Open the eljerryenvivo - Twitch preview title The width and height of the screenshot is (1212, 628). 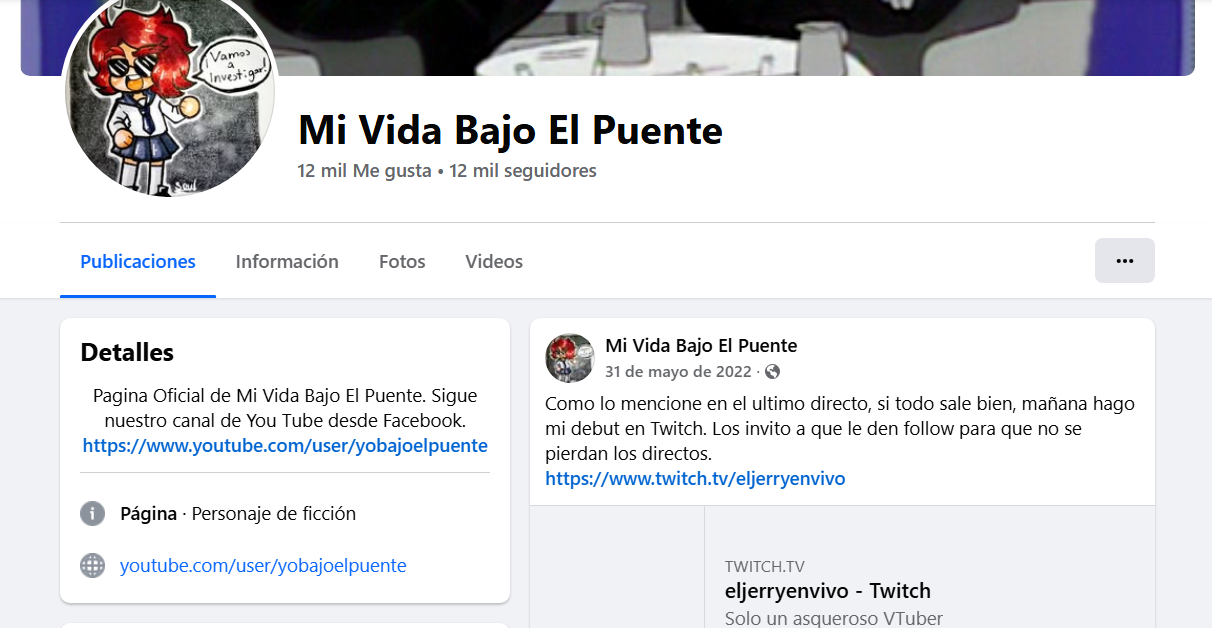(x=828, y=591)
